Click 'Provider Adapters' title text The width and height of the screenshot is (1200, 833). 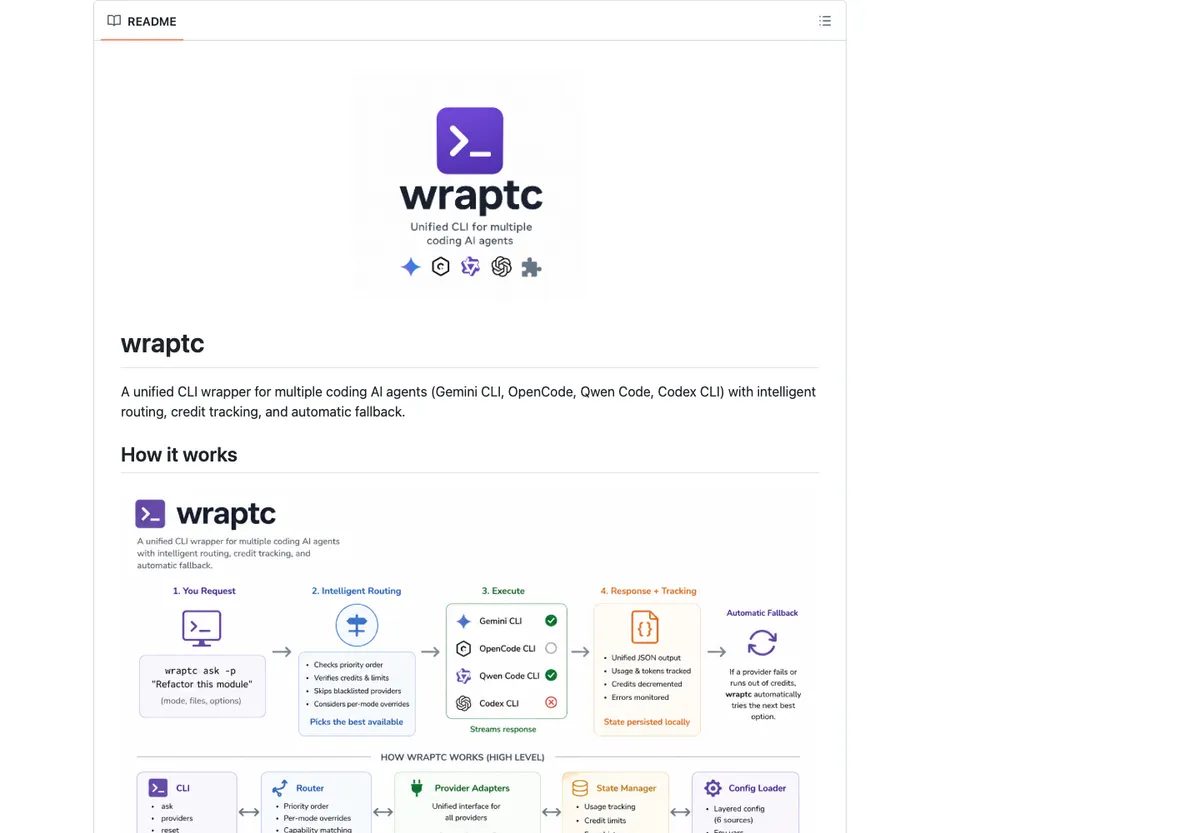(x=472, y=788)
